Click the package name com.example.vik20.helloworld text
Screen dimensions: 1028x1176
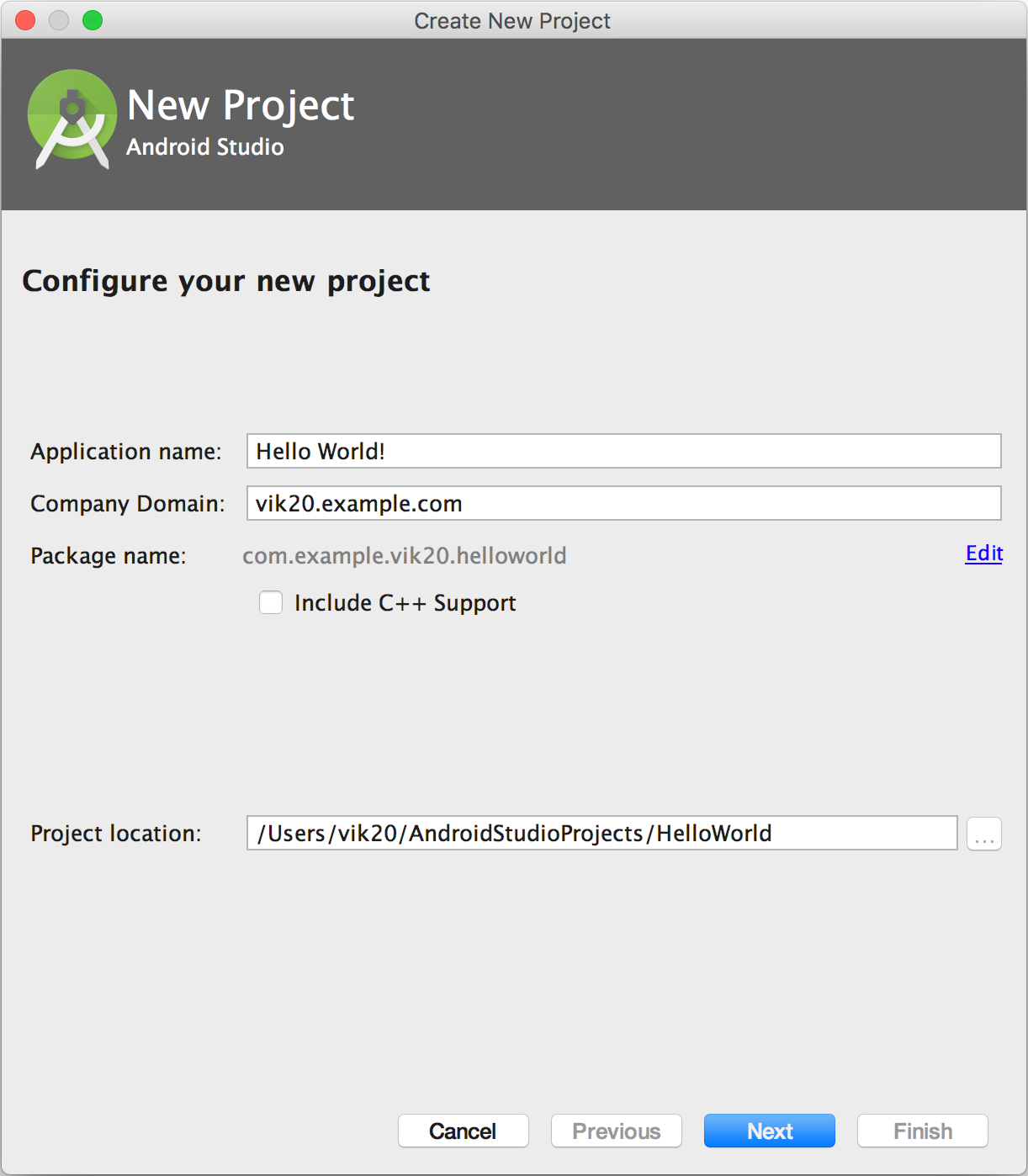point(404,555)
